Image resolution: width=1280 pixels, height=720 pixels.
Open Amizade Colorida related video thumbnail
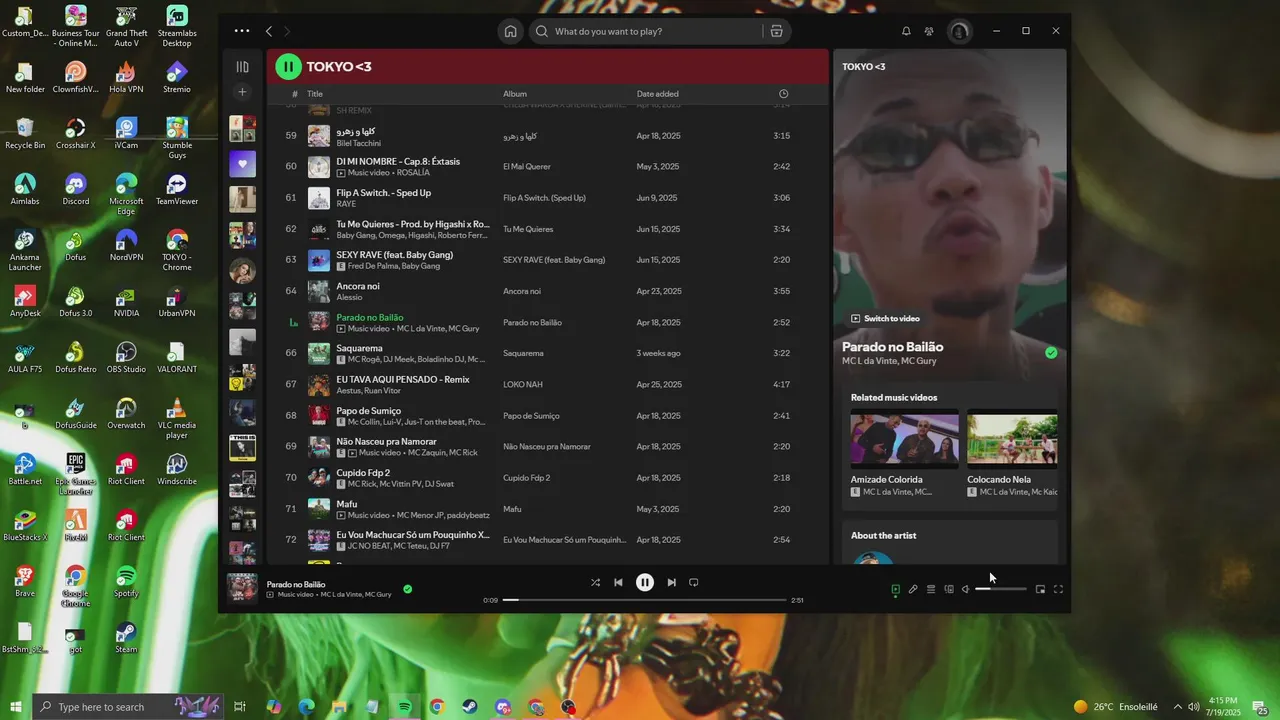click(x=904, y=437)
